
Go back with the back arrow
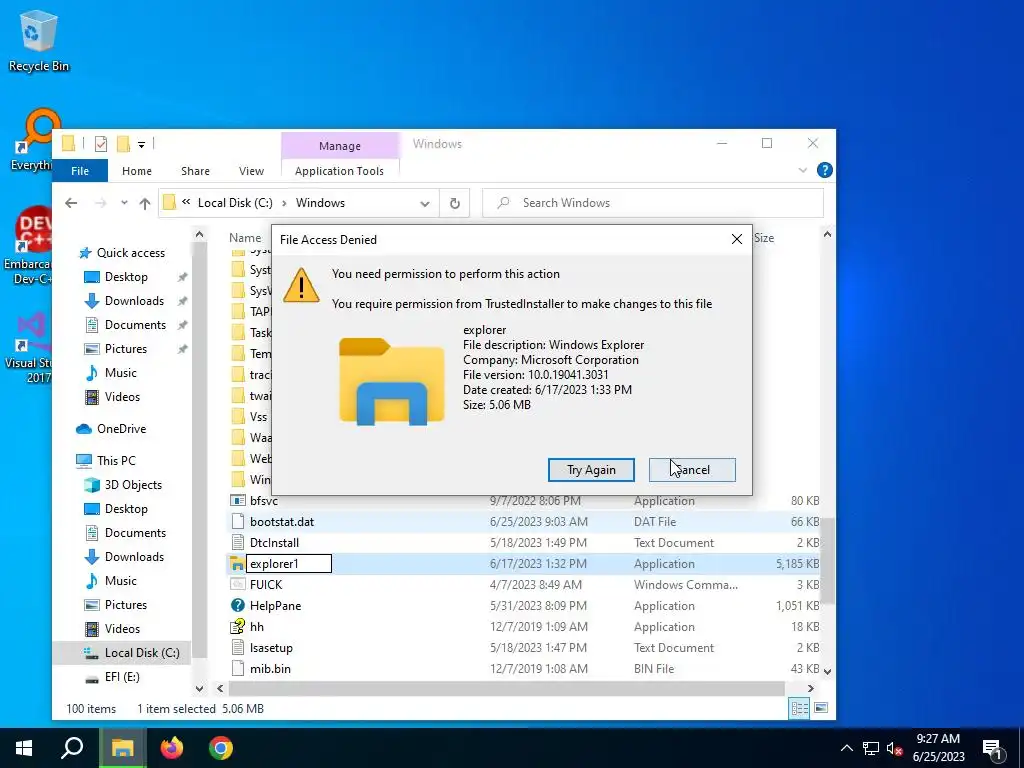[71, 203]
